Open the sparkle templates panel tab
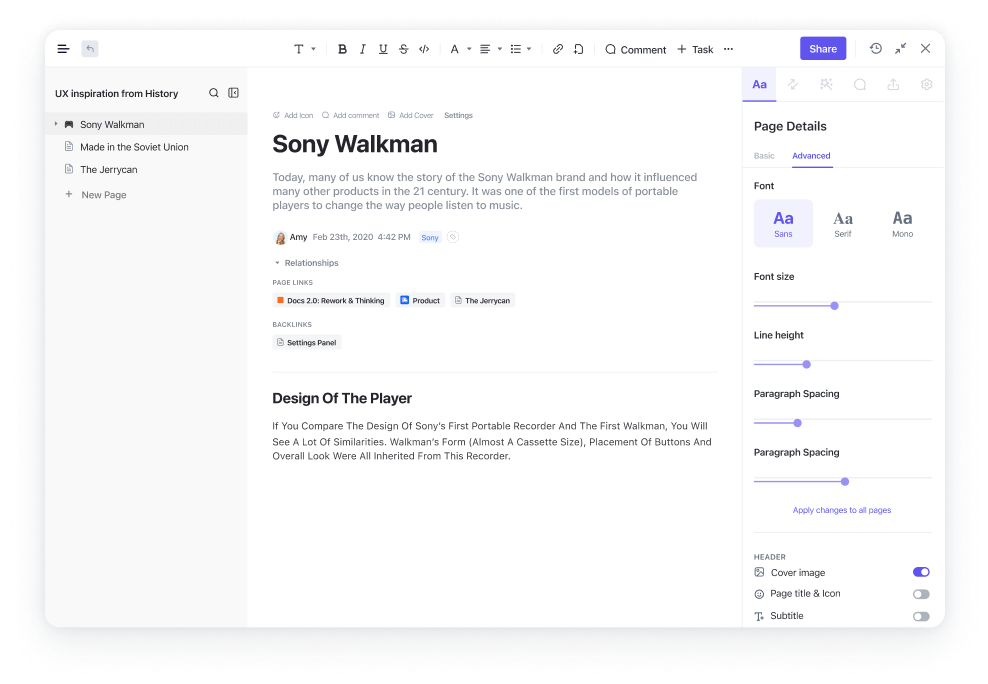Image resolution: width=988 pixels, height=684 pixels. (x=826, y=84)
